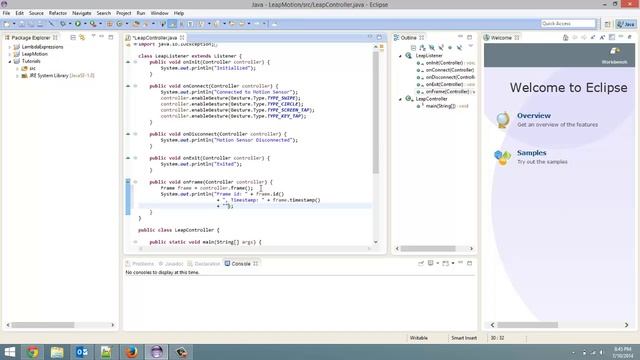Click the Welcome Home icon

565,38
